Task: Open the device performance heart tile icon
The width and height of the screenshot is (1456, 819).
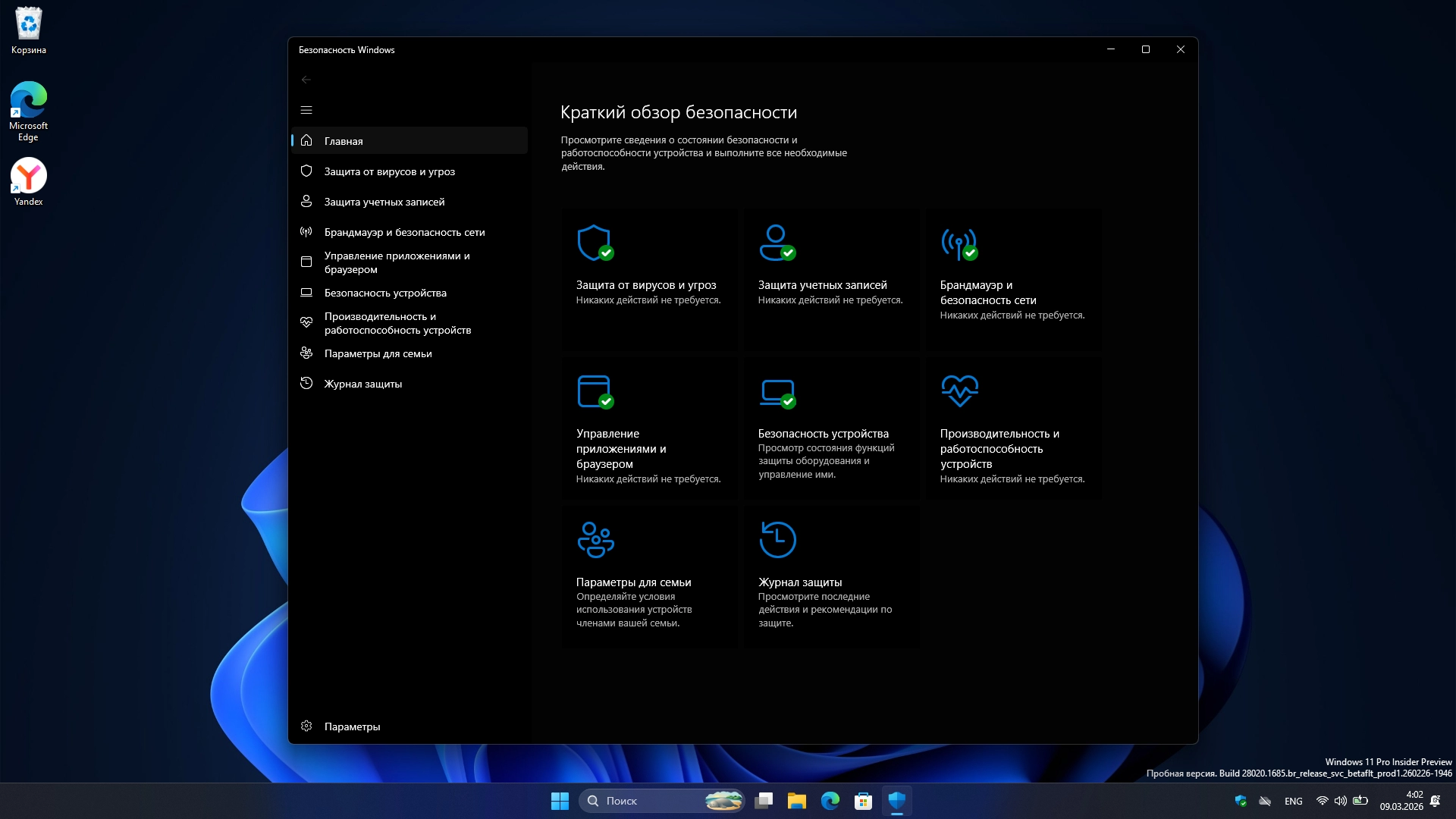Action: coord(959,391)
